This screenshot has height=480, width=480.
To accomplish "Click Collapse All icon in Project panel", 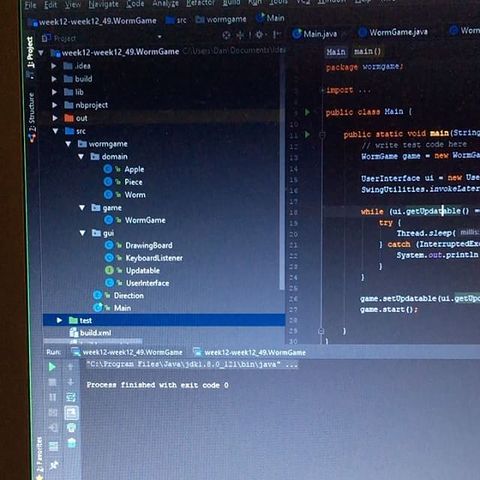I will (240, 35).
